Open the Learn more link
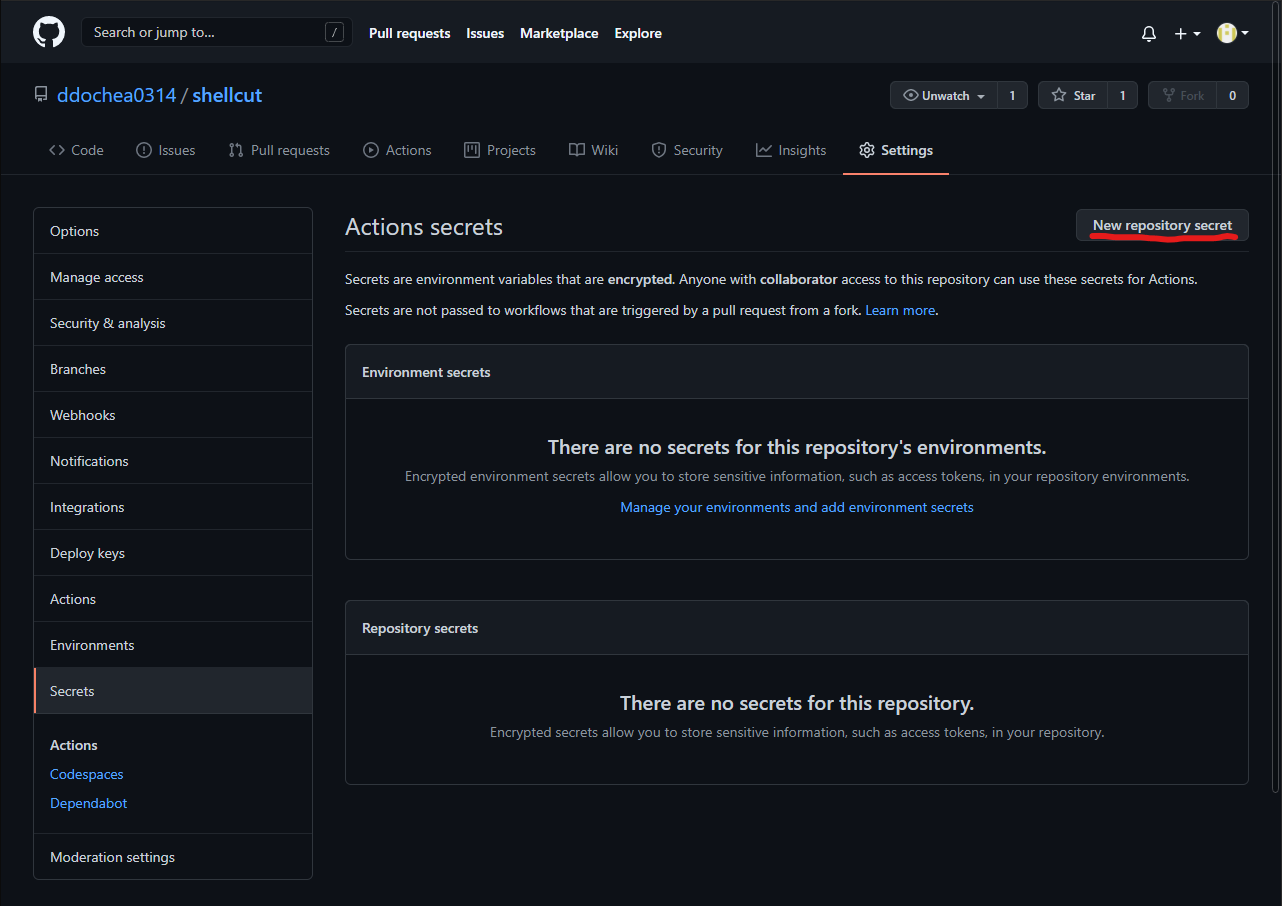 (x=900, y=310)
